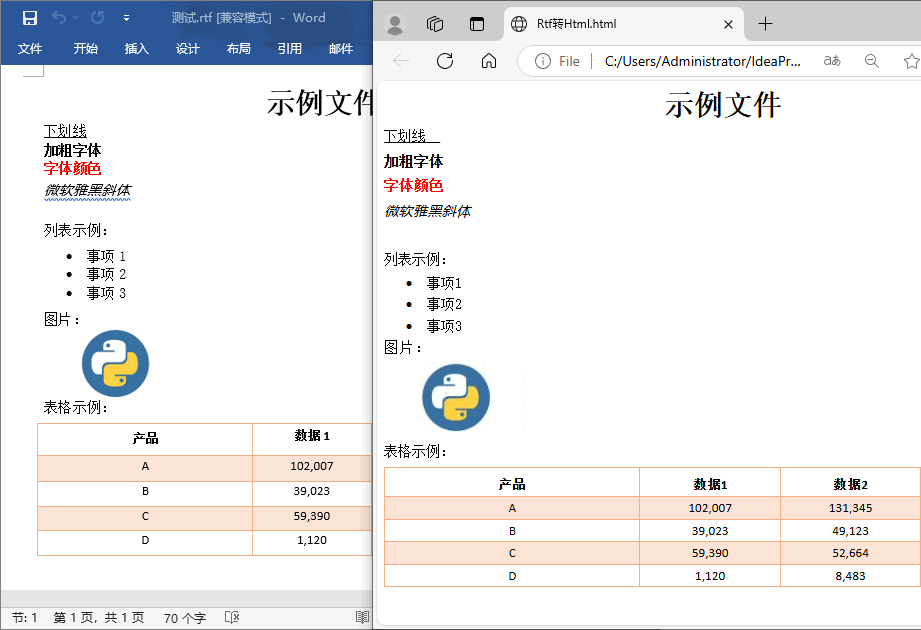Go to the Edge home page
The width and height of the screenshot is (921, 630).
(x=489, y=61)
